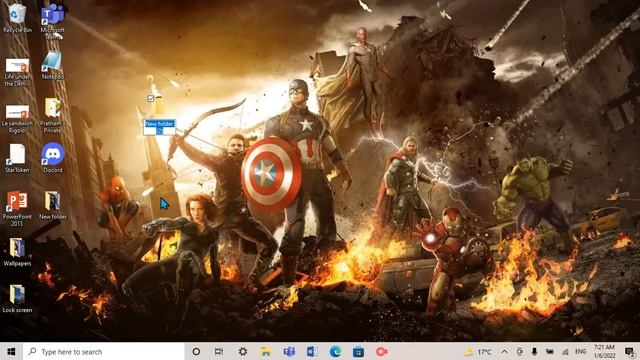Open Task View from the taskbar
This screenshot has height=360, width=640.
point(219,351)
